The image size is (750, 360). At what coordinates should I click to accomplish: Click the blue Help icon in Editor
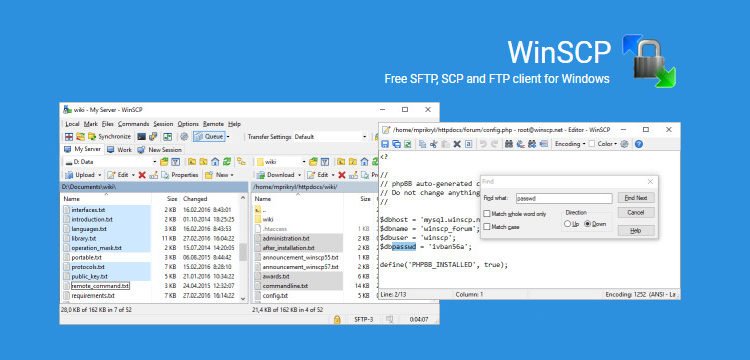(x=639, y=144)
